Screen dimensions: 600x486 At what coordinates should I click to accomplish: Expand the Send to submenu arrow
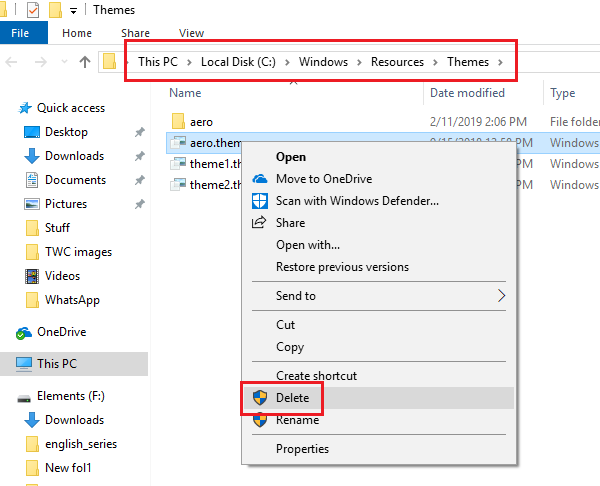pyautogui.click(x=502, y=296)
